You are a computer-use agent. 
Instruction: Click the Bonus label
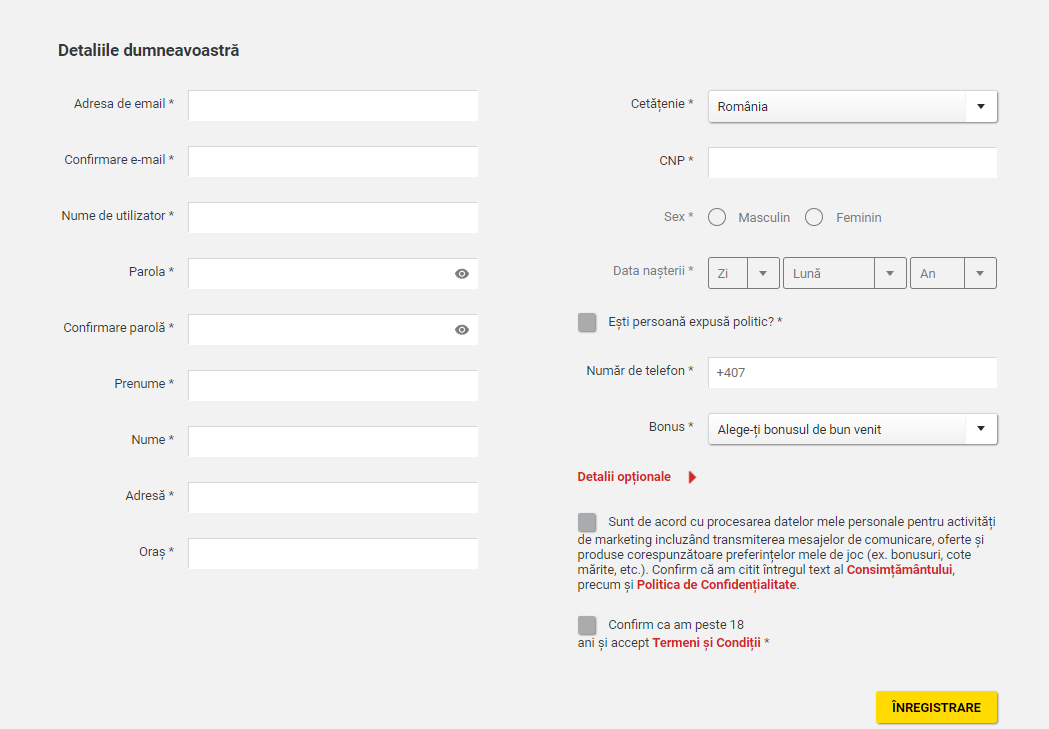click(x=671, y=427)
